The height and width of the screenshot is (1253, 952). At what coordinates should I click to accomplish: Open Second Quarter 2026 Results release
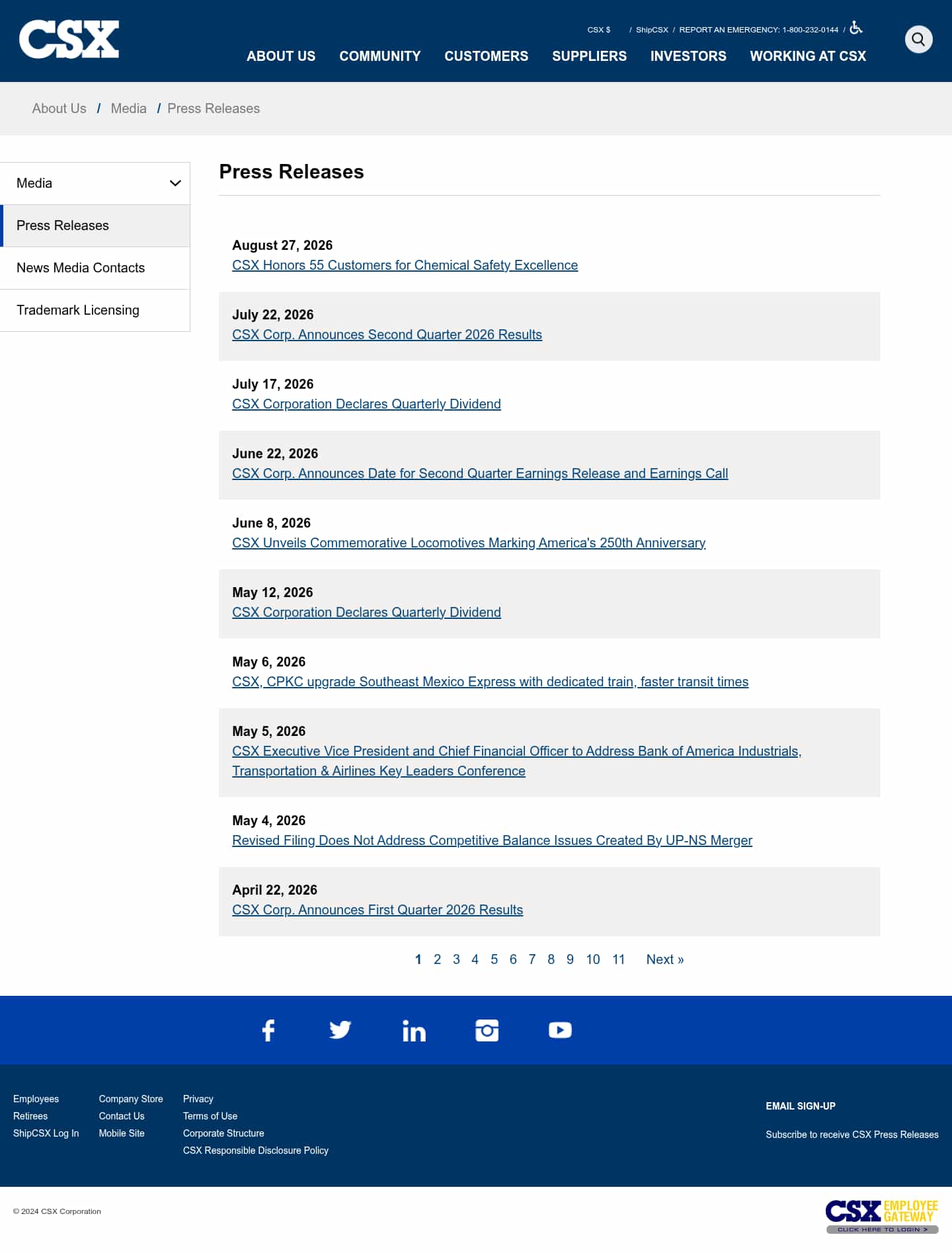[387, 335]
